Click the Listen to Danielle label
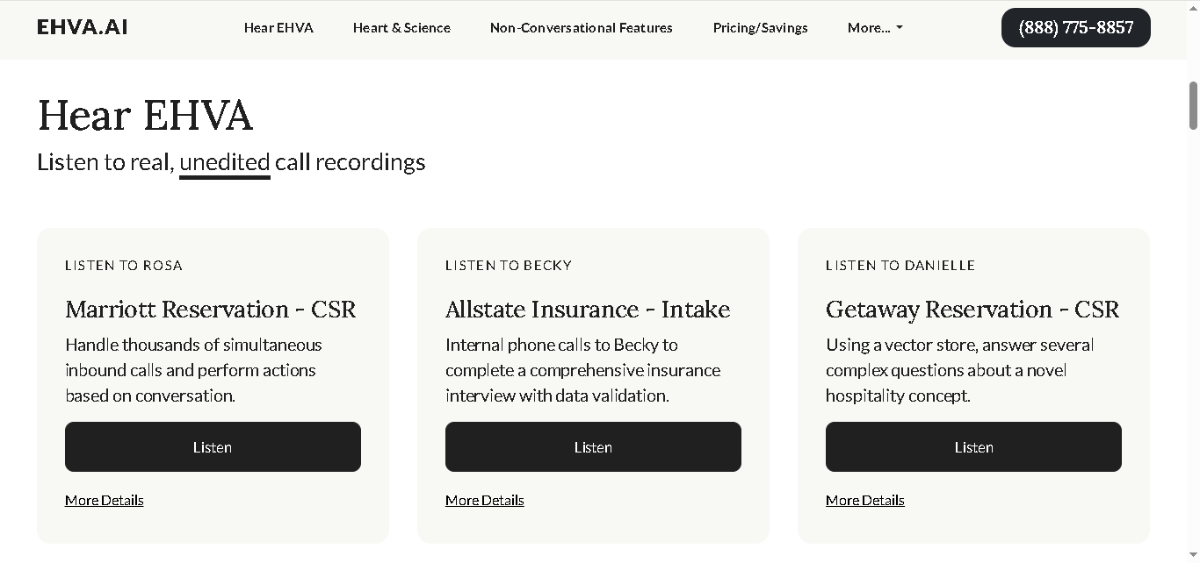The height and width of the screenshot is (563, 1200). pos(900,265)
